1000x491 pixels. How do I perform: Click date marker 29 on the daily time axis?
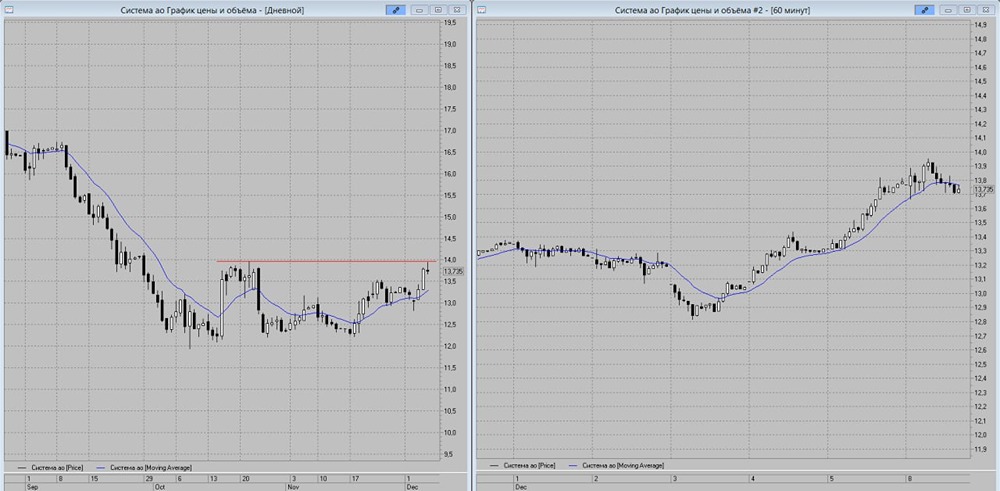click(x=149, y=478)
